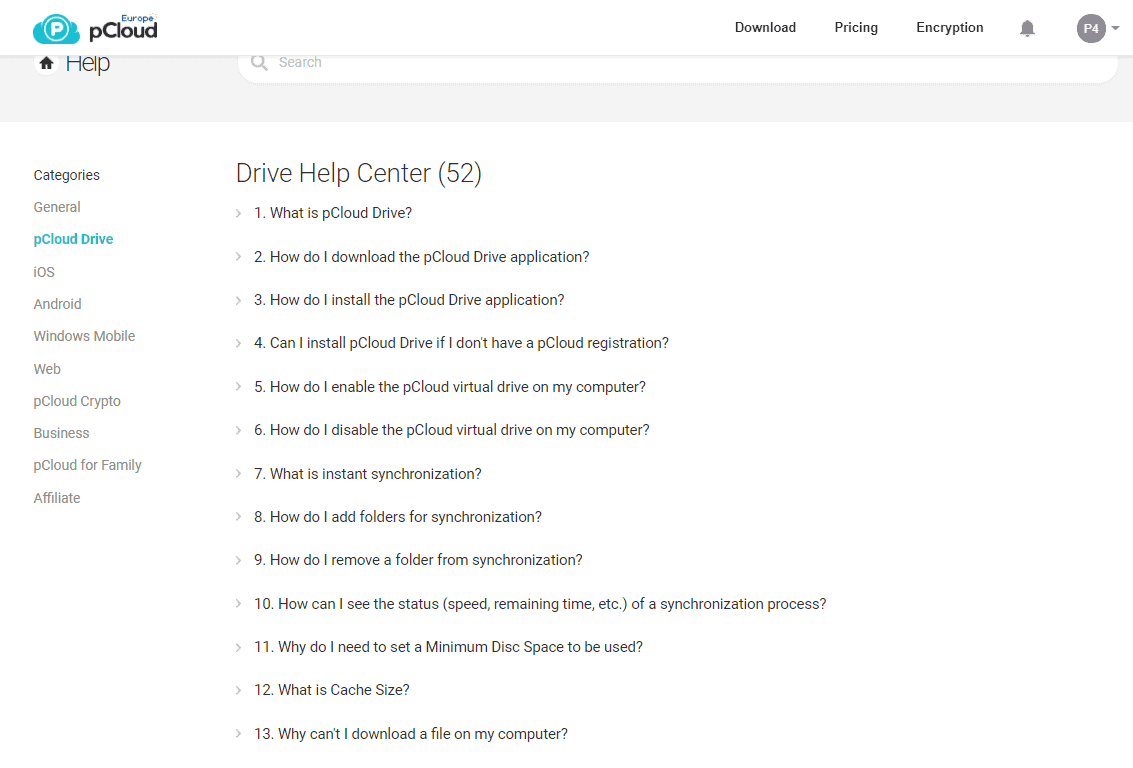Open '7. What is instant synchronization?'
Image resolution: width=1133 pixels, height=768 pixels.
tap(367, 474)
